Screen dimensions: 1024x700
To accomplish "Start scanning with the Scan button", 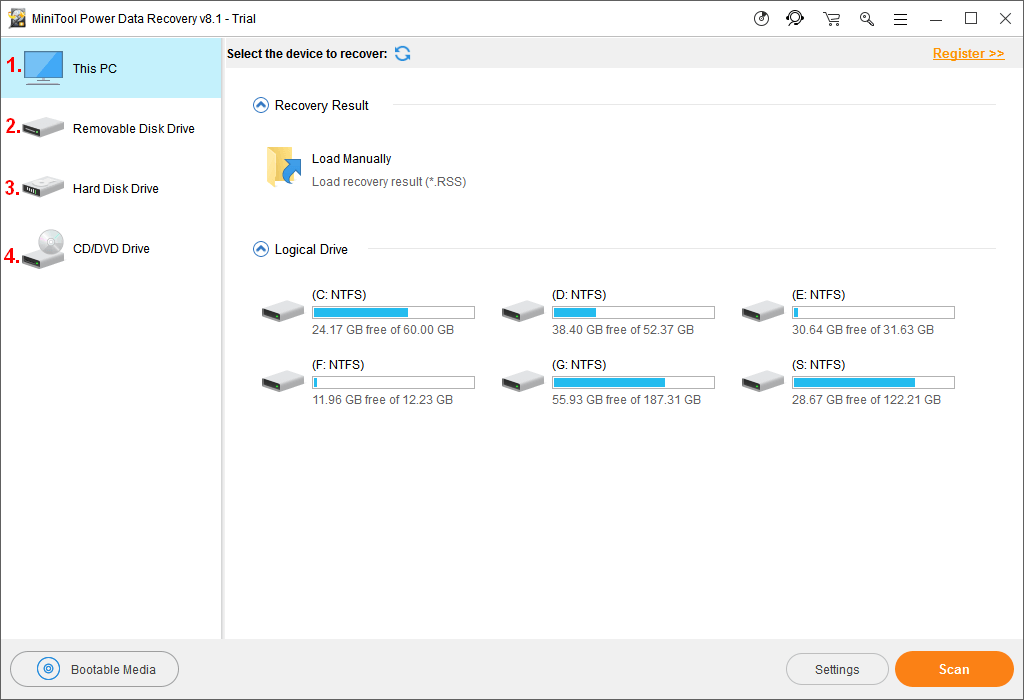I will click(x=953, y=669).
